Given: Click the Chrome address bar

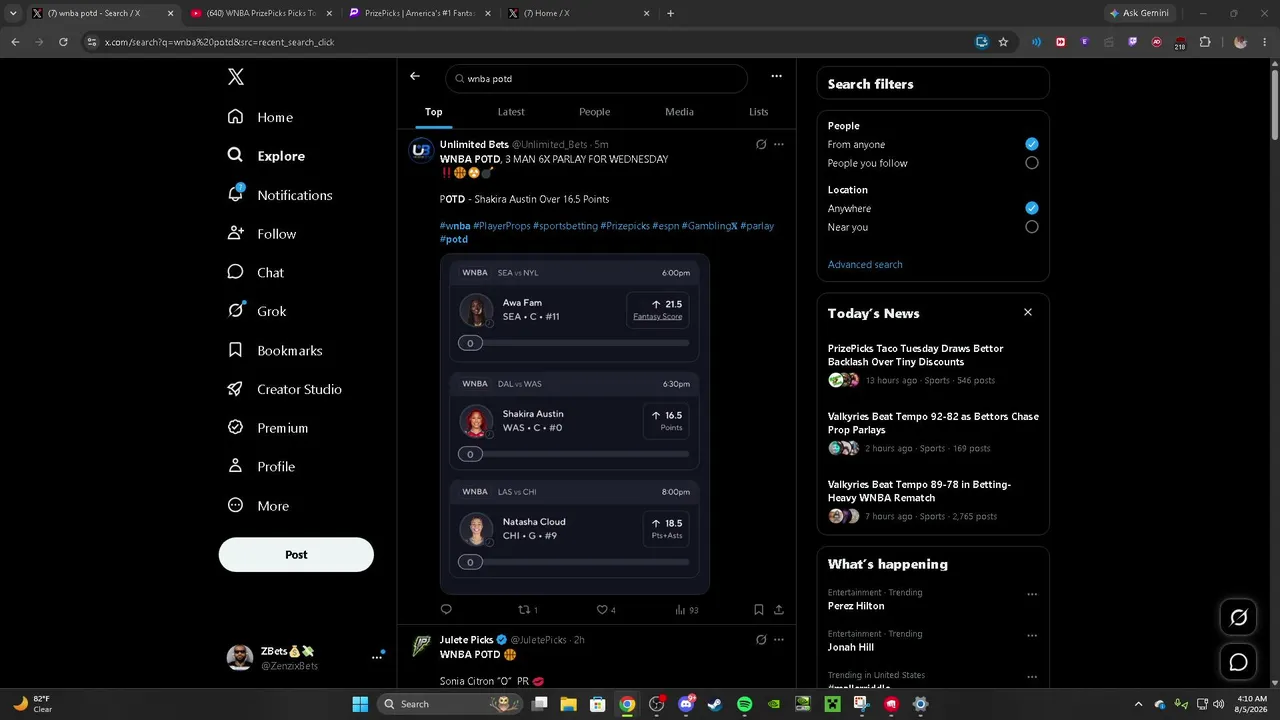Looking at the screenshot, I should tap(530, 42).
